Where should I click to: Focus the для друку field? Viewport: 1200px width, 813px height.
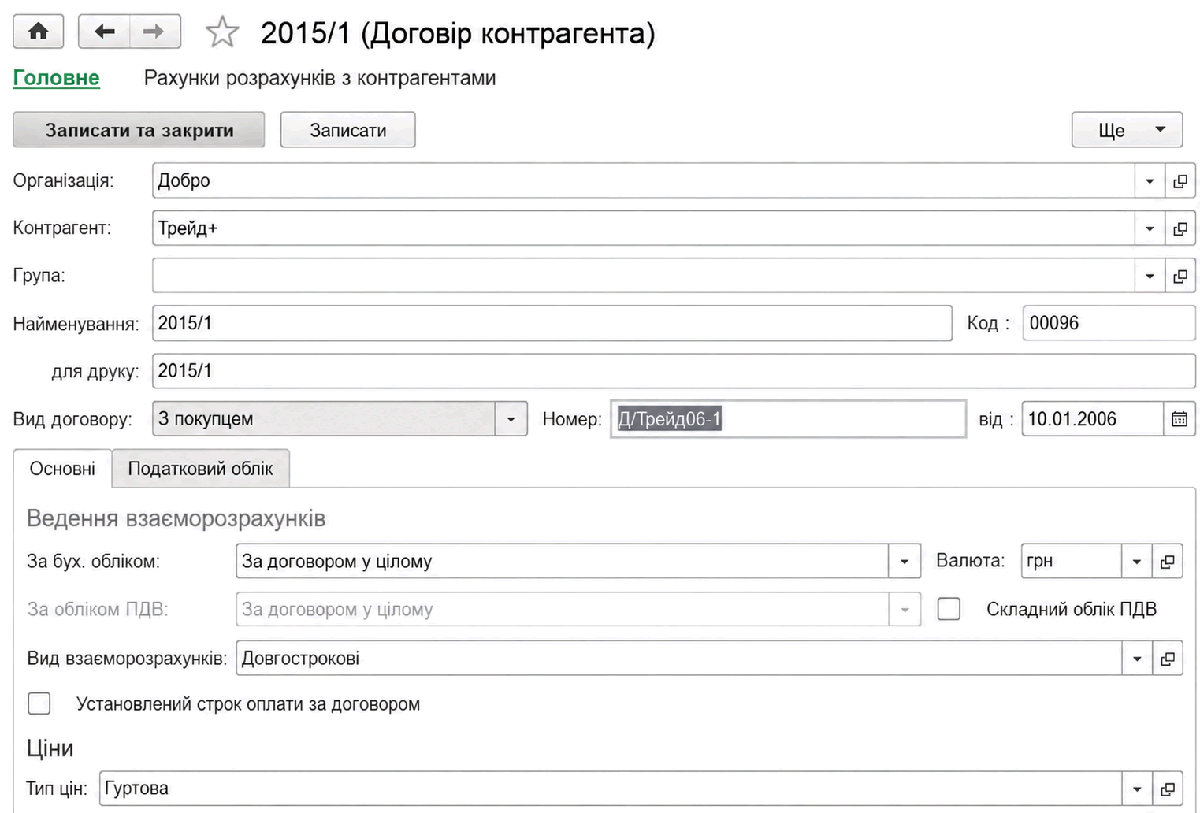(x=673, y=371)
